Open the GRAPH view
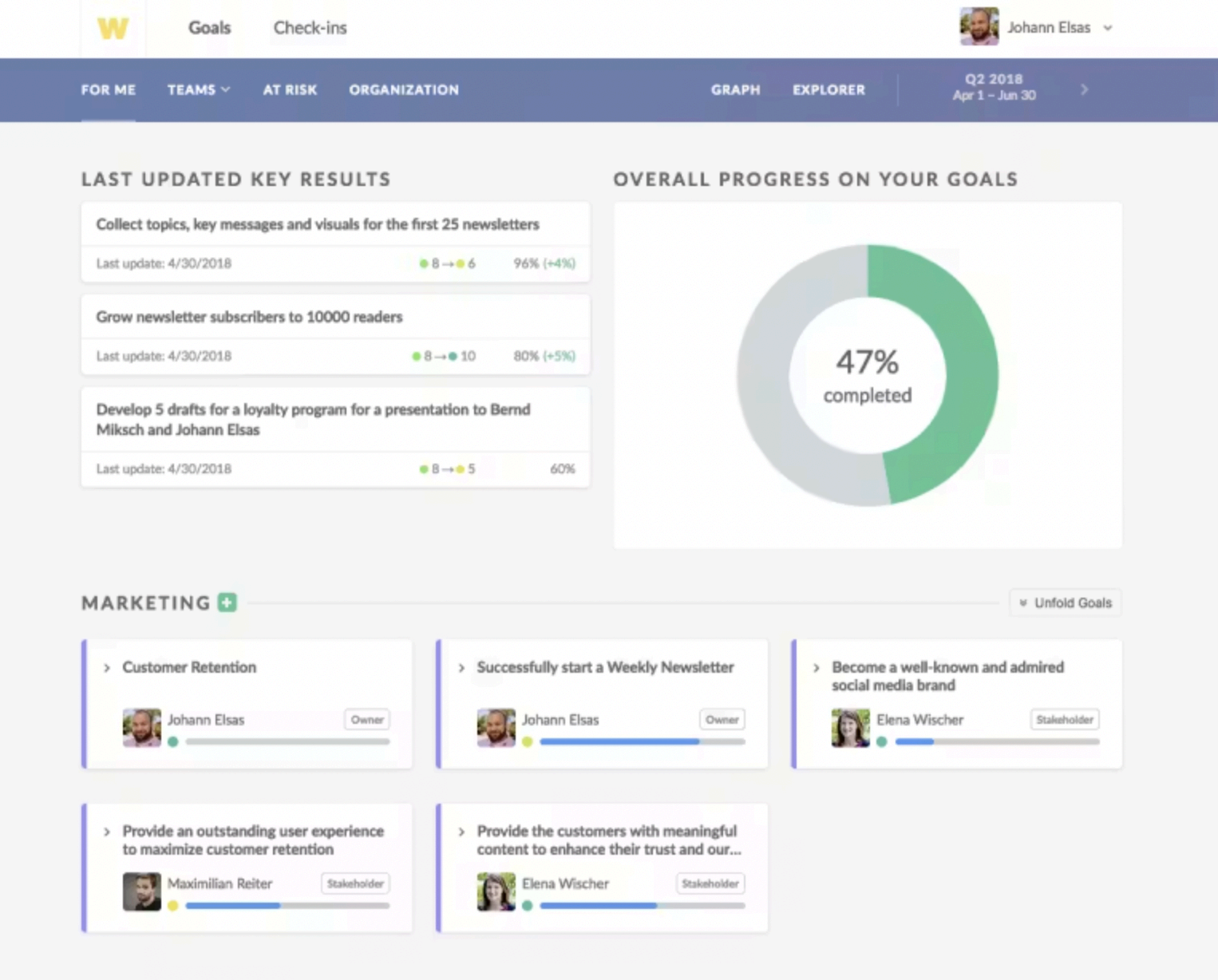 735,89
